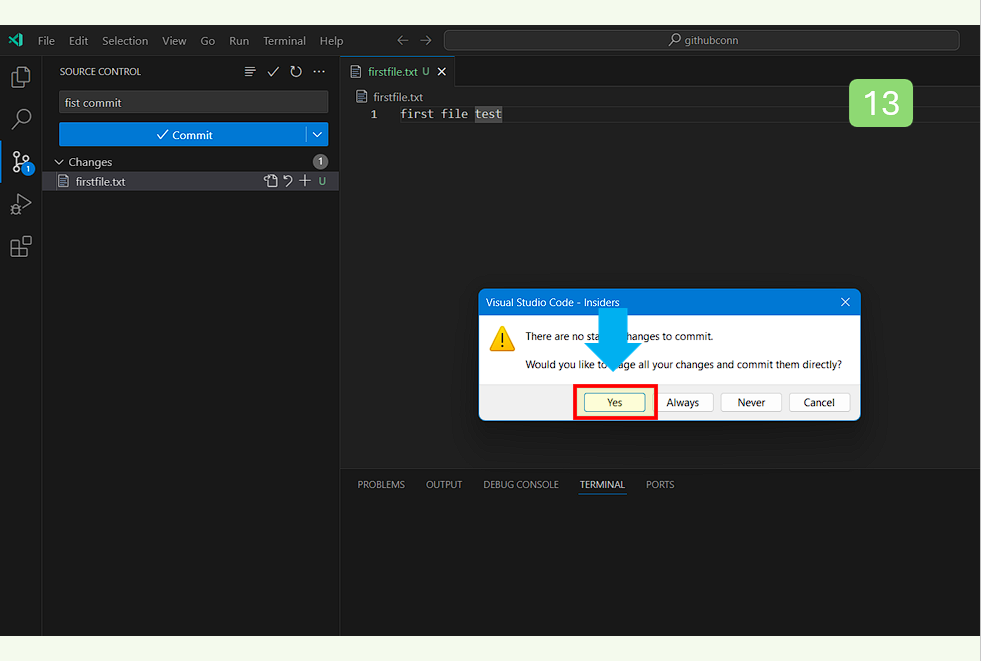The image size is (981, 661).
Task: Open the Commit button dropdown arrow
Action: coord(317,134)
